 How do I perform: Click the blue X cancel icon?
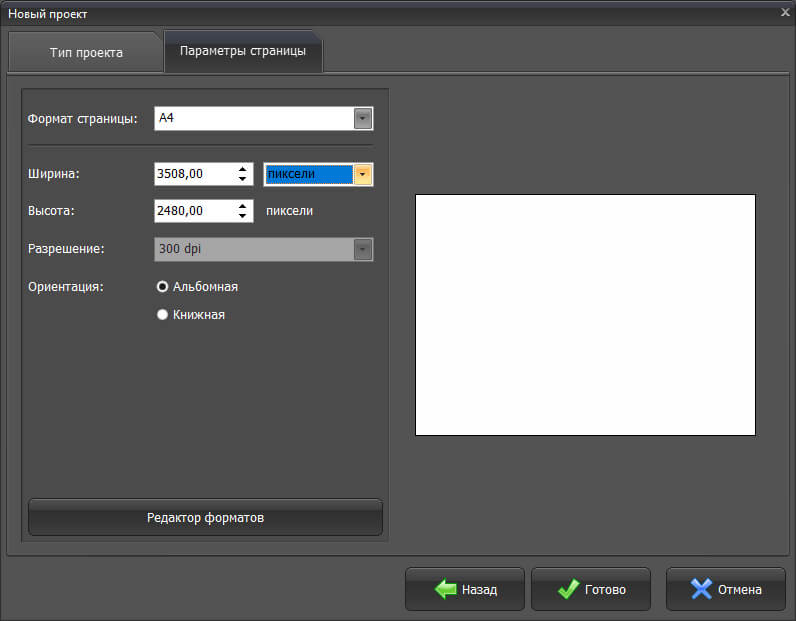(701, 589)
